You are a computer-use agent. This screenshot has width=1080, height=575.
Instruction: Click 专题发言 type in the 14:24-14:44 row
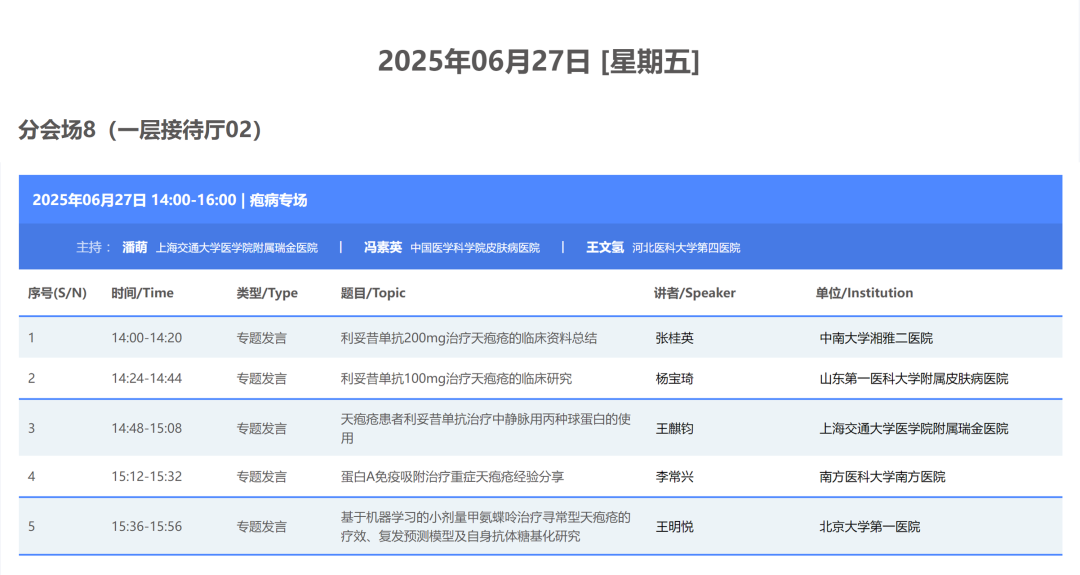pyautogui.click(x=262, y=378)
